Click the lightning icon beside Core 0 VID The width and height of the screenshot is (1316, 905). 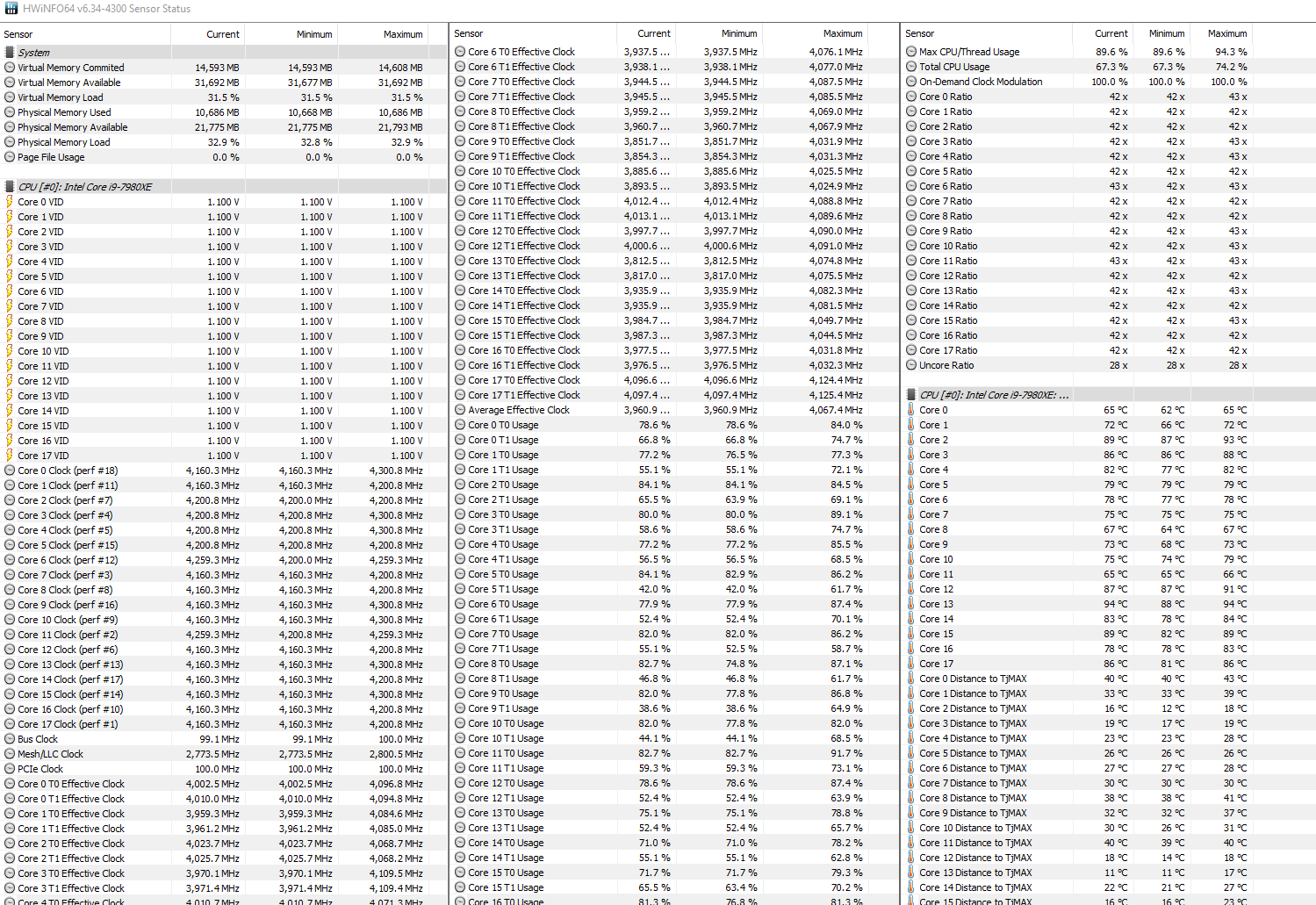(x=10, y=202)
